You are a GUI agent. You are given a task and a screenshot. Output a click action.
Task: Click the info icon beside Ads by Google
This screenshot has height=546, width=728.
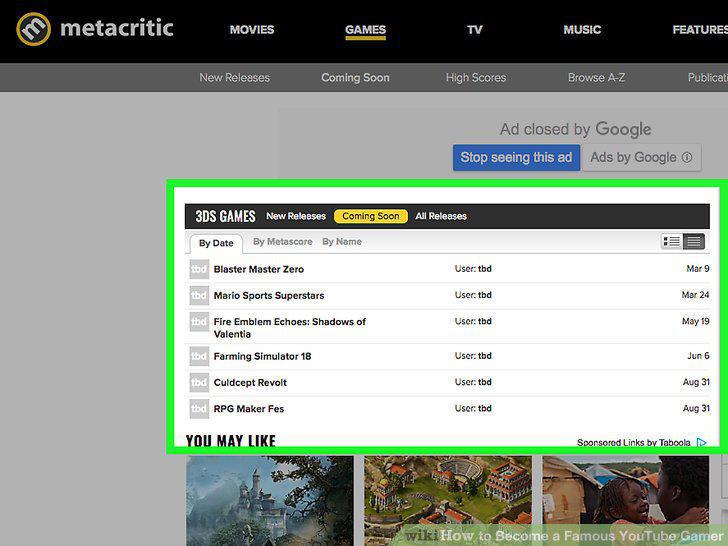pos(687,157)
